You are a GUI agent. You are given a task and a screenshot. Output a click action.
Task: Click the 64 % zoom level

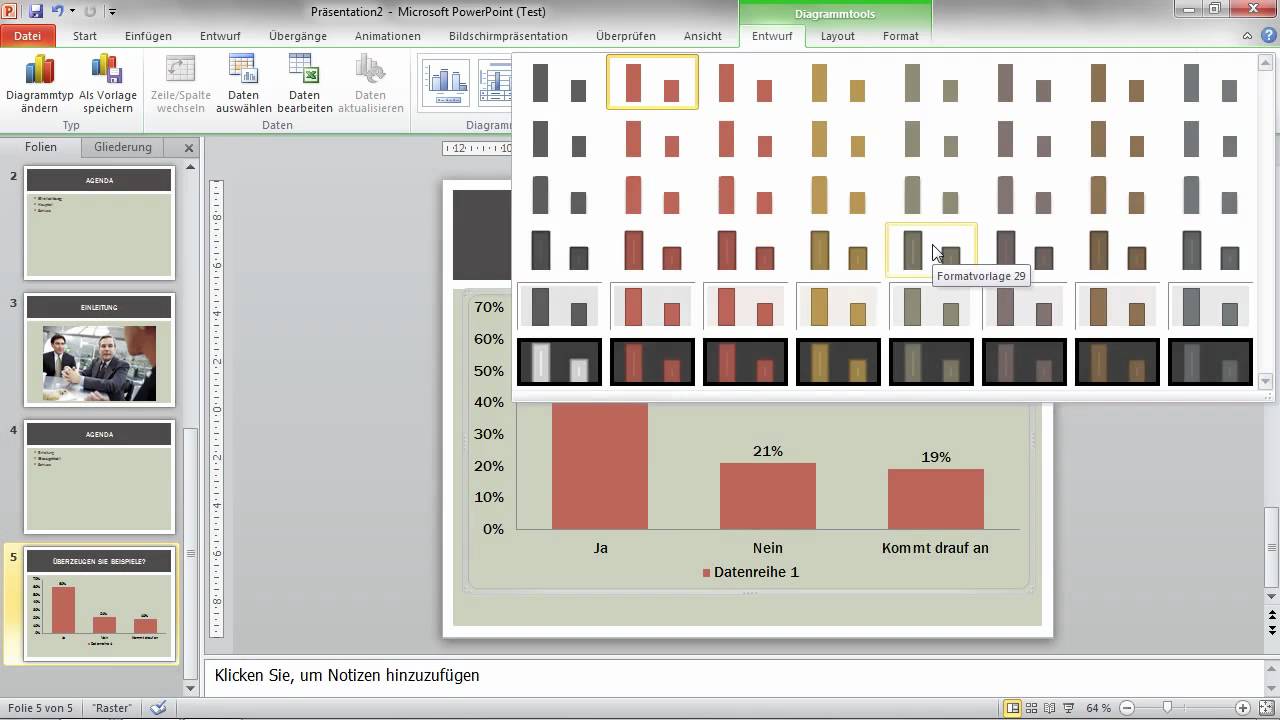1098,708
